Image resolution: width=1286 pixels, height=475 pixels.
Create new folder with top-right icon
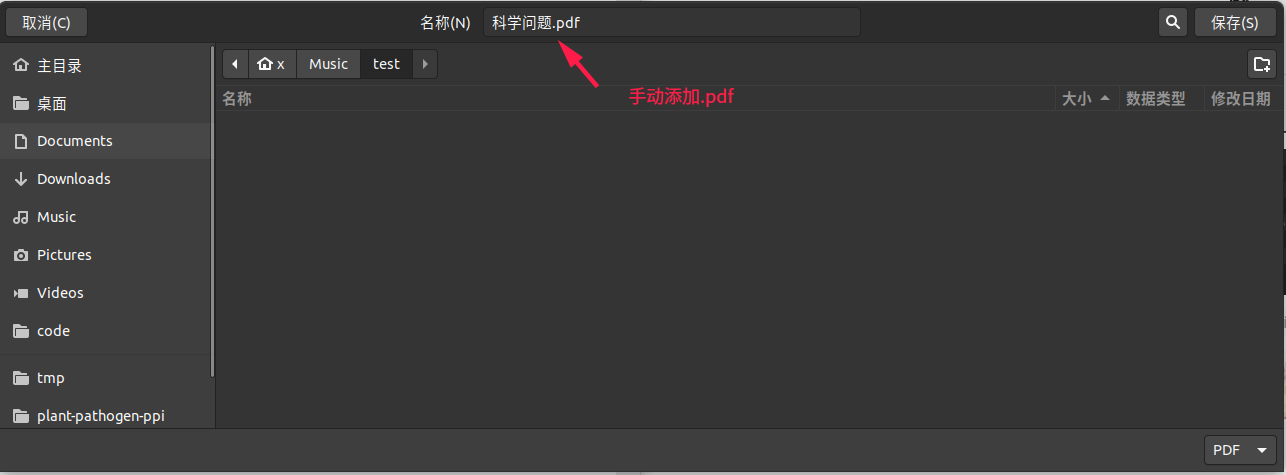tap(1262, 64)
